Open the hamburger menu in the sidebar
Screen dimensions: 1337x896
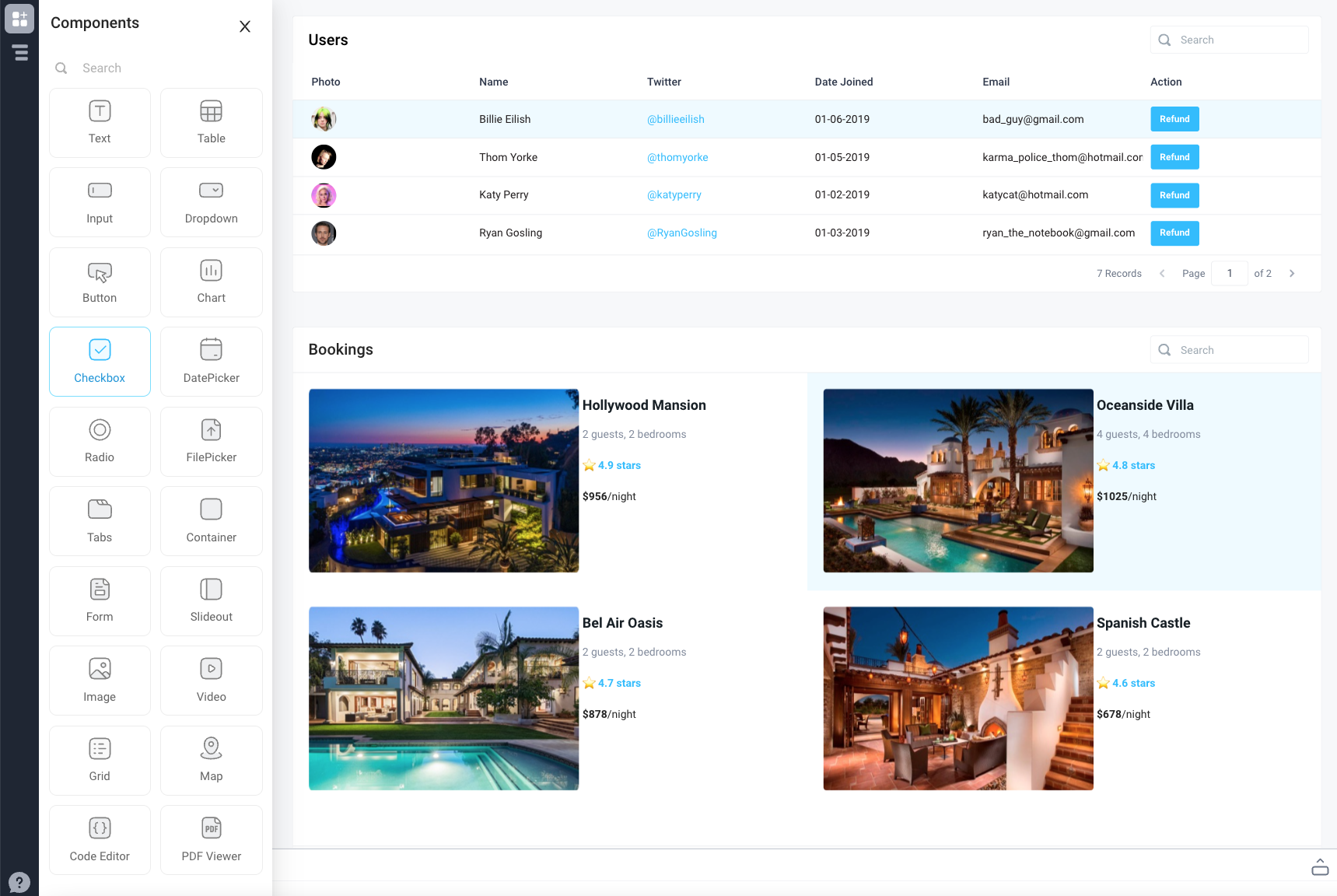(19, 53)
